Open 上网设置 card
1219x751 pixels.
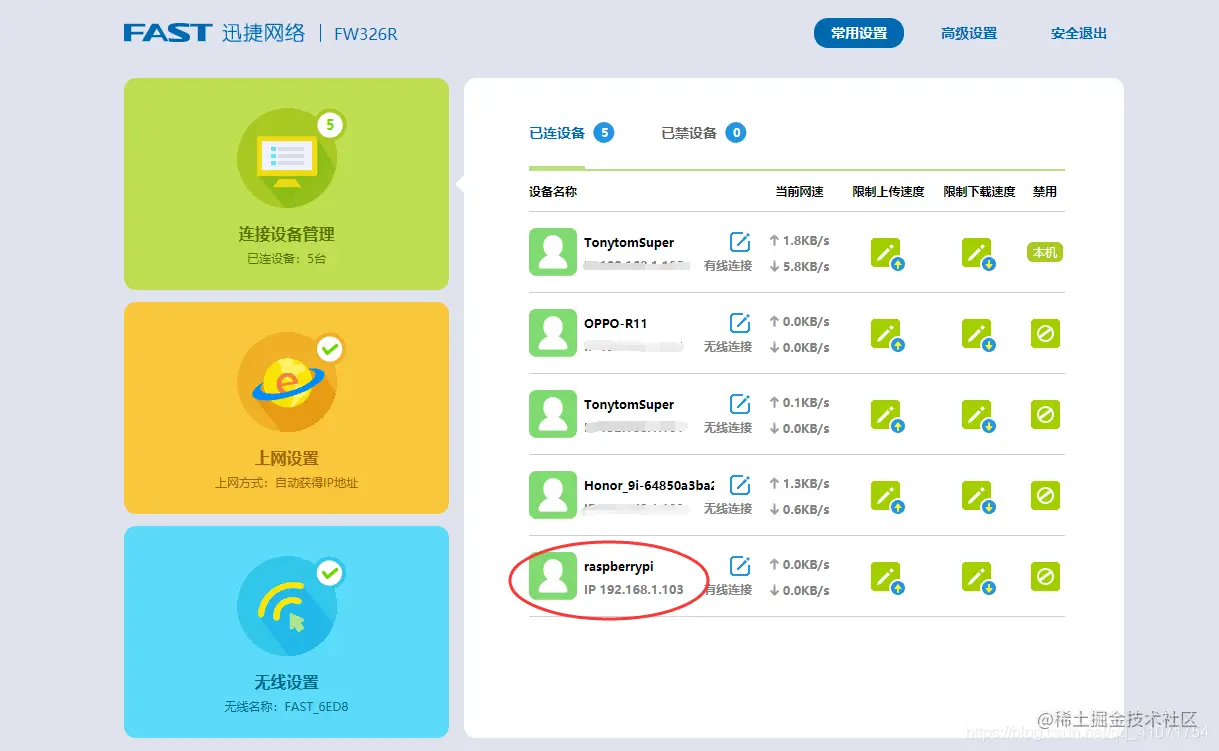[286, 408]
